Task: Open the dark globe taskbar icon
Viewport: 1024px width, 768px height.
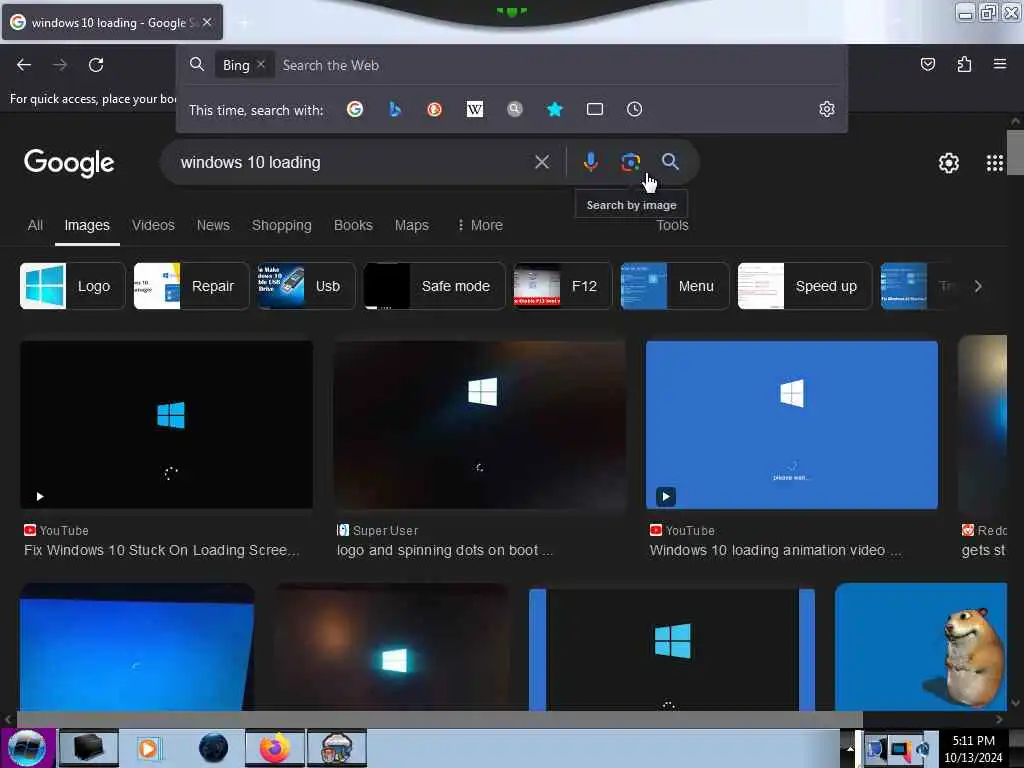Action: pos(213,748)
